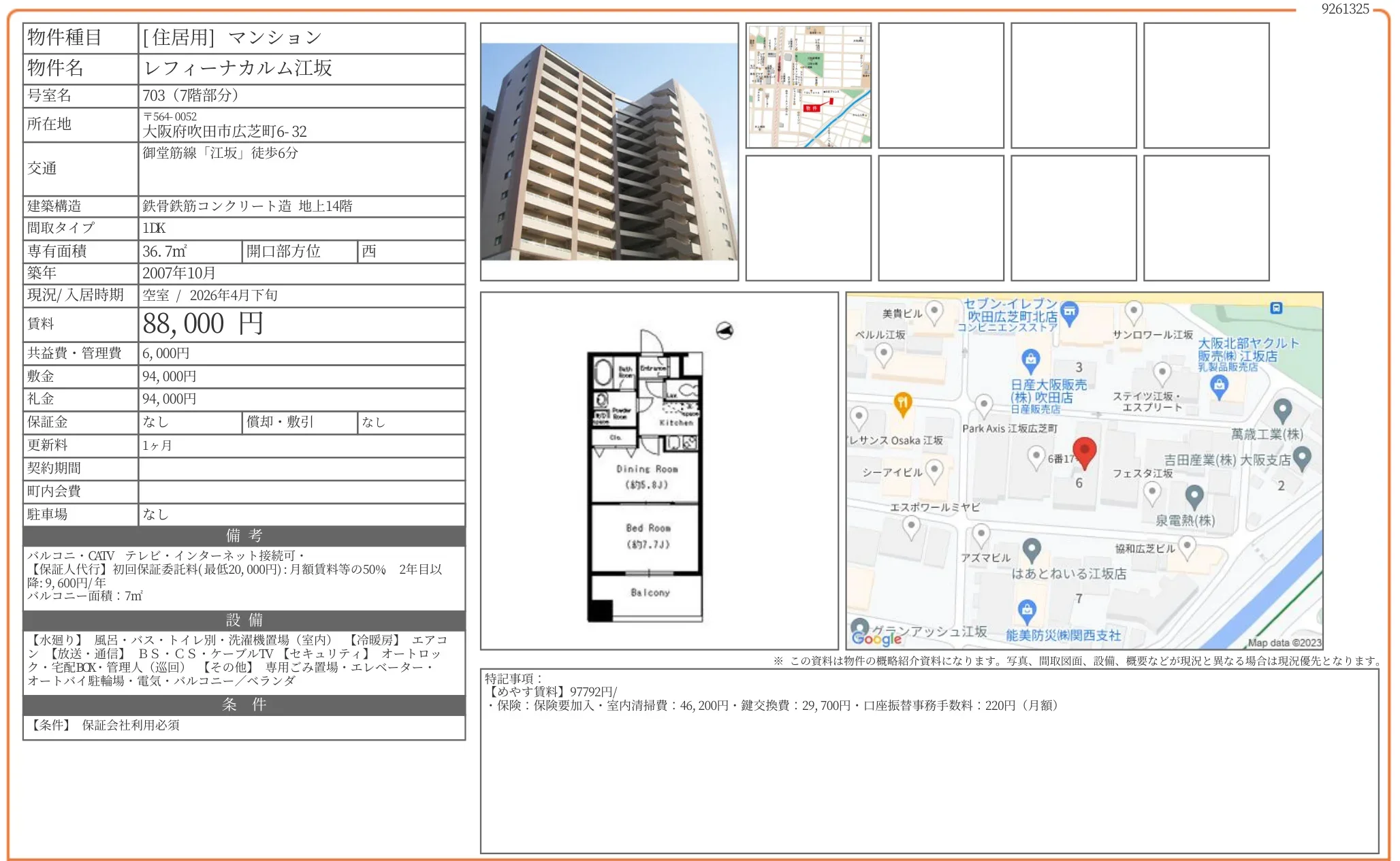Click the Nissan Osaka dealer shopping pin

click(x=1030, y=359)
